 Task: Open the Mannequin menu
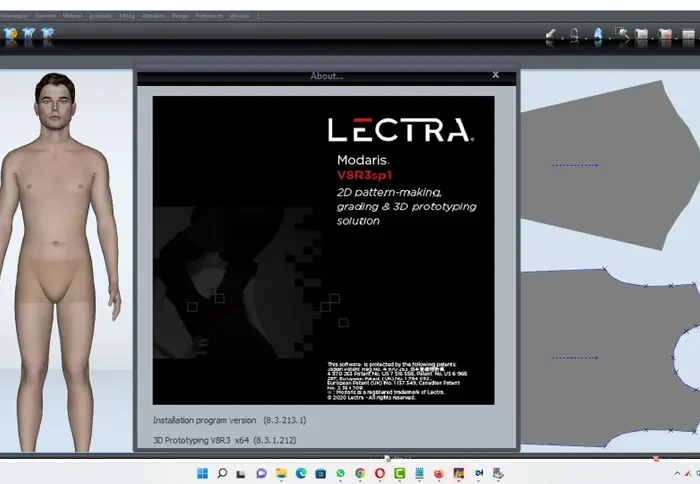(14, 16)
